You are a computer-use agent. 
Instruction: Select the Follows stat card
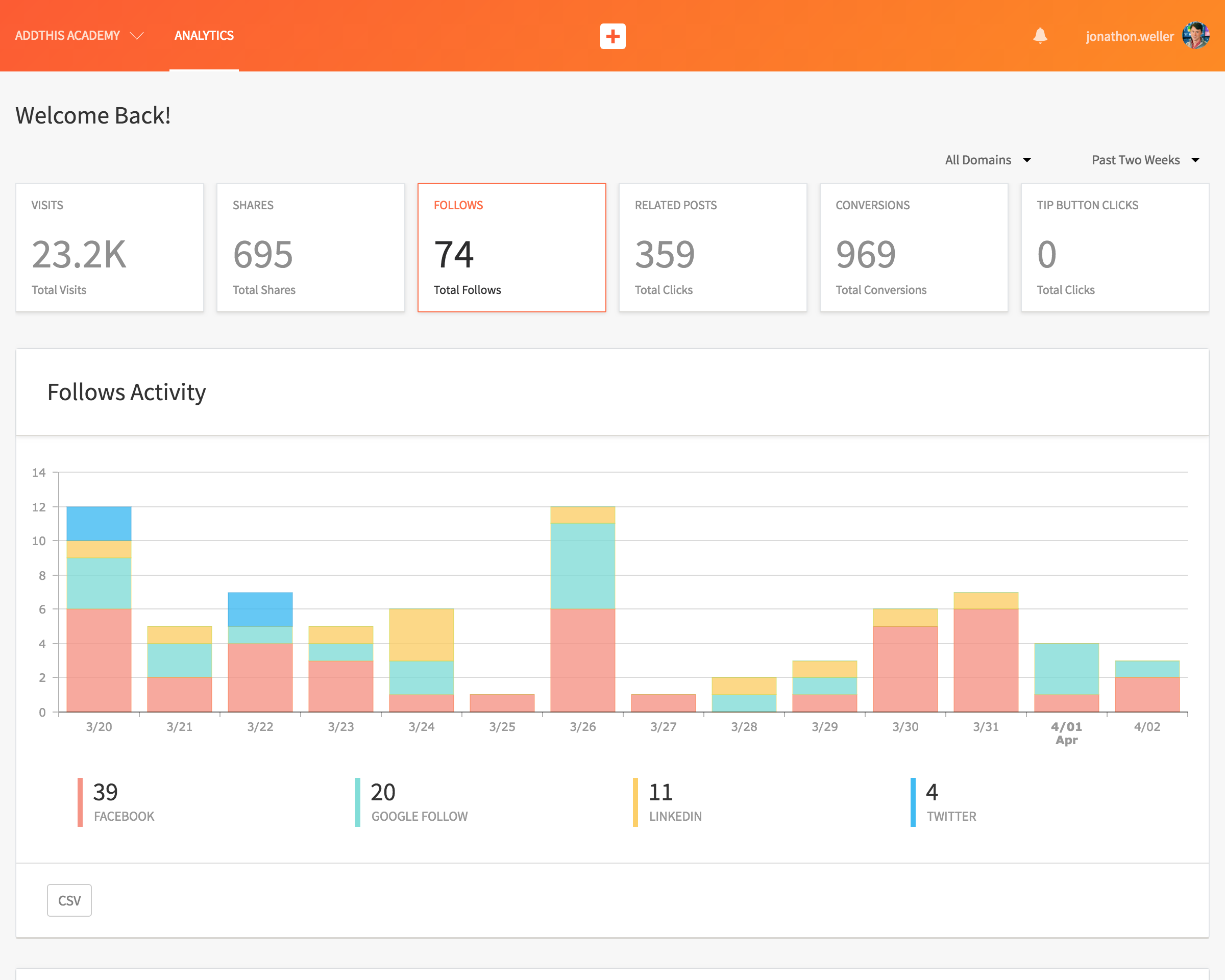[511, 248]
